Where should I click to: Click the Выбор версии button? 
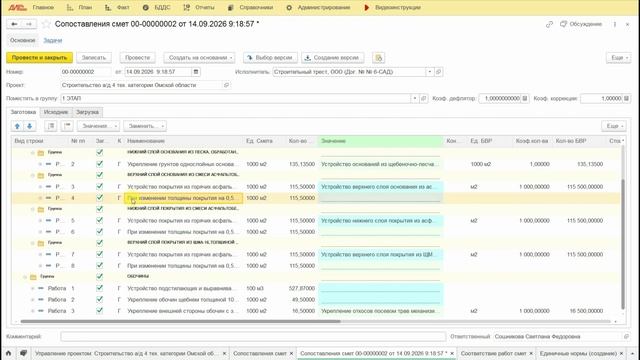tap(270, 58)
